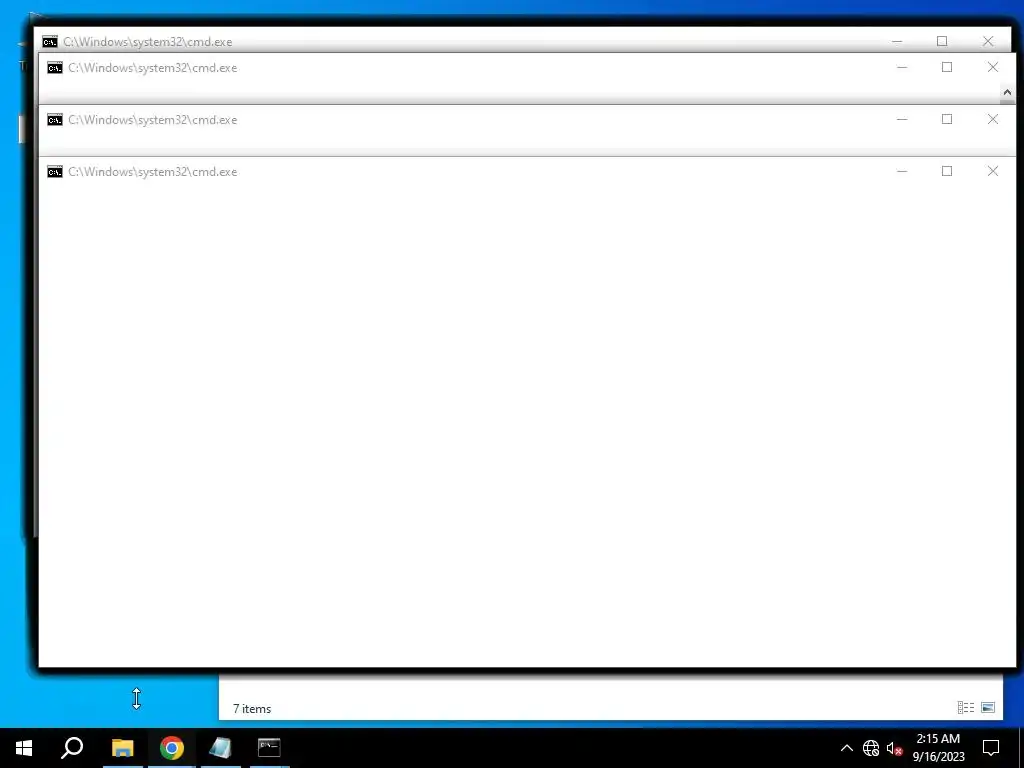Click the Command Prompt taskbar icon
The width and height of the screenshot is (1024, 768).
[x=269, y=747]
